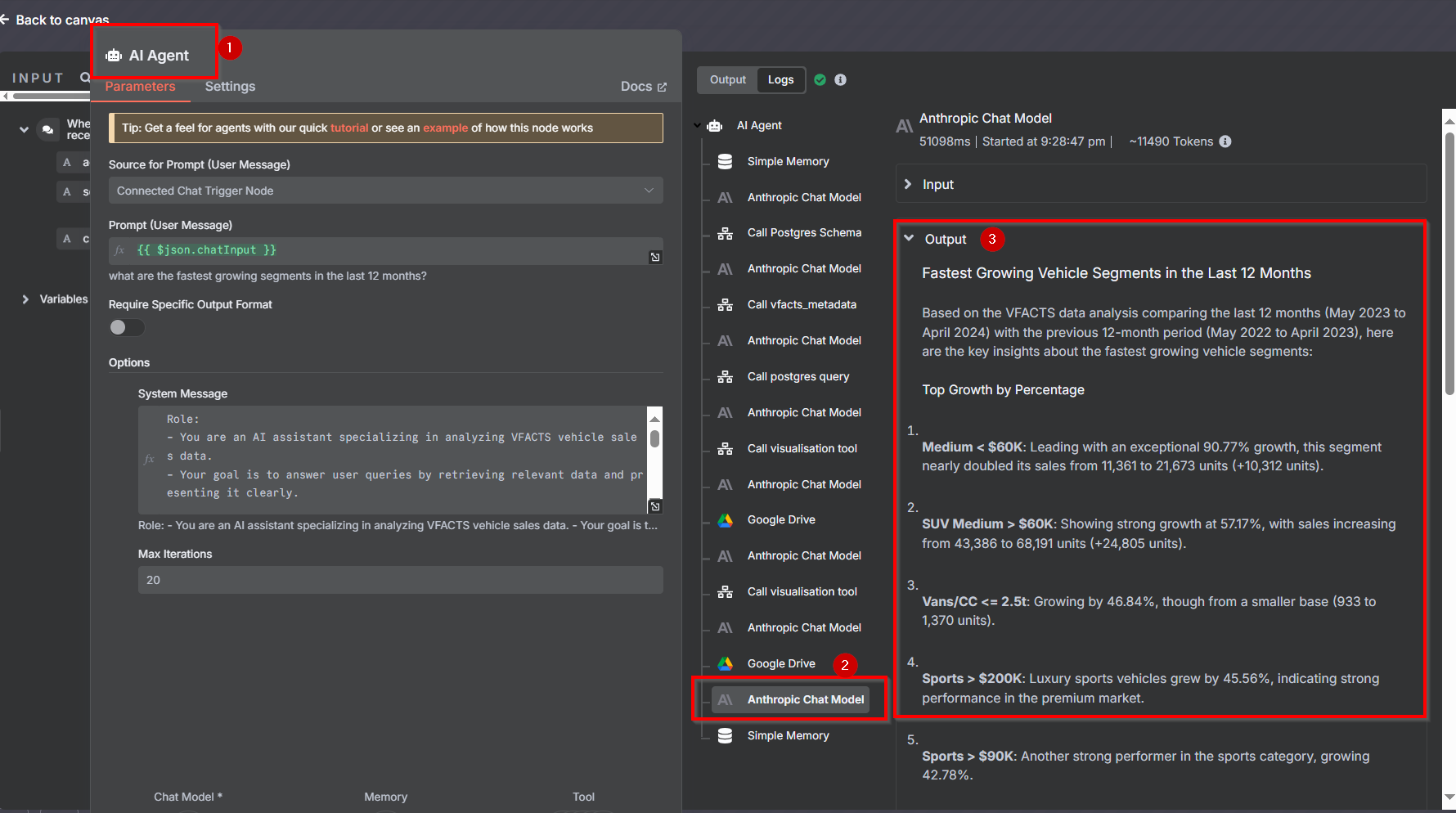
Task: Select the highlighted Anthropic Chat Model entry
Action: 790,700
